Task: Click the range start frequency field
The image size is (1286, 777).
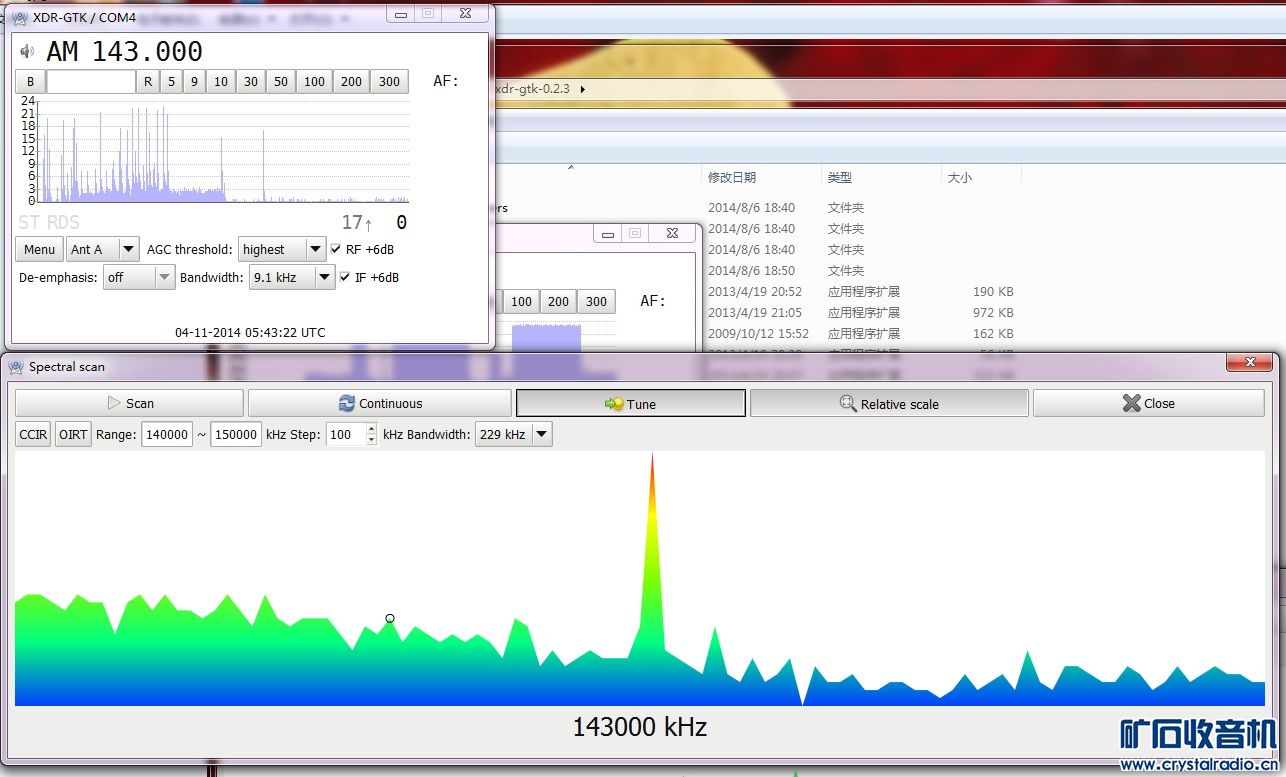Action: point(167,434)
